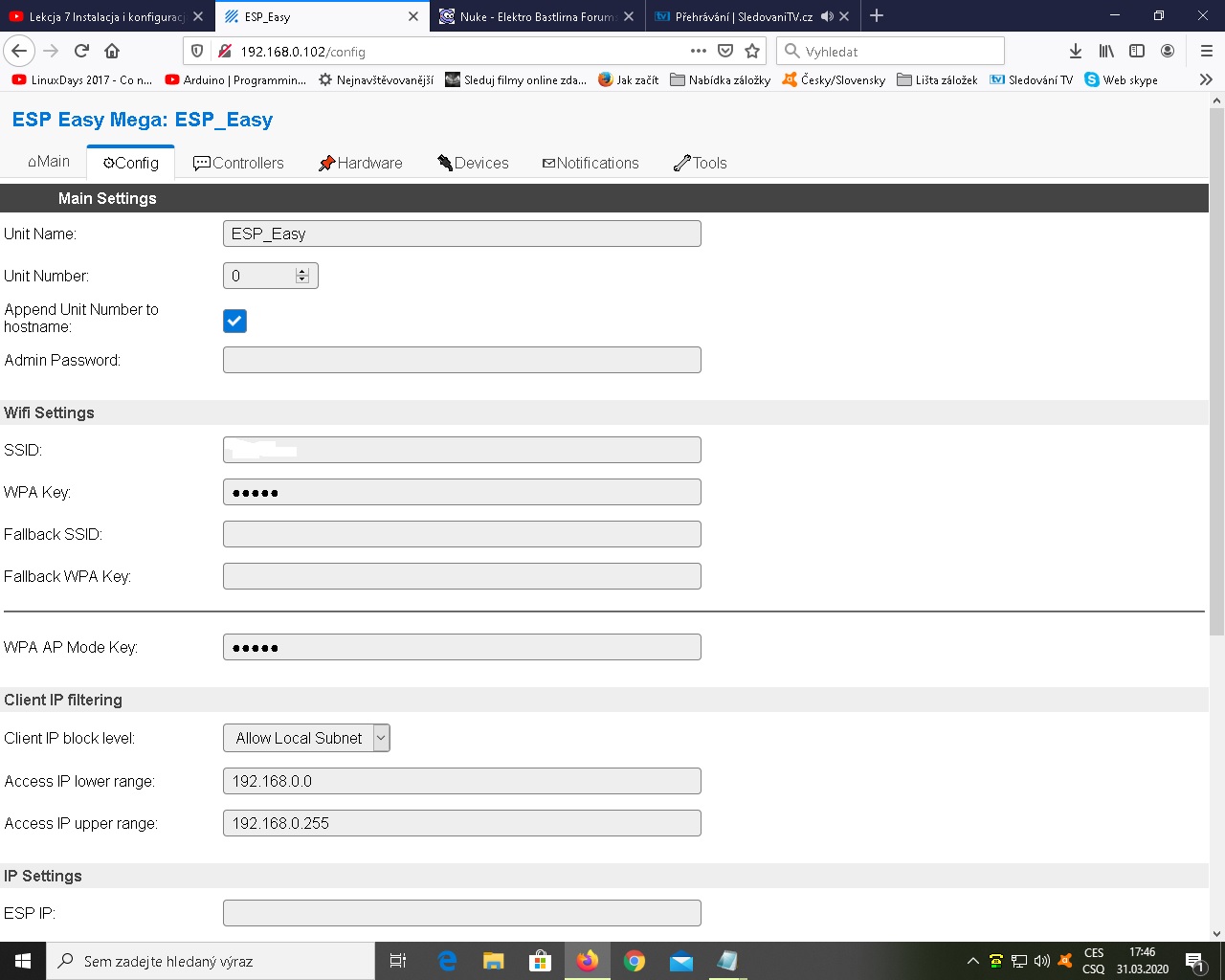Open the downloads arrow icon
1225x980 pixels.
[1075, 51]
